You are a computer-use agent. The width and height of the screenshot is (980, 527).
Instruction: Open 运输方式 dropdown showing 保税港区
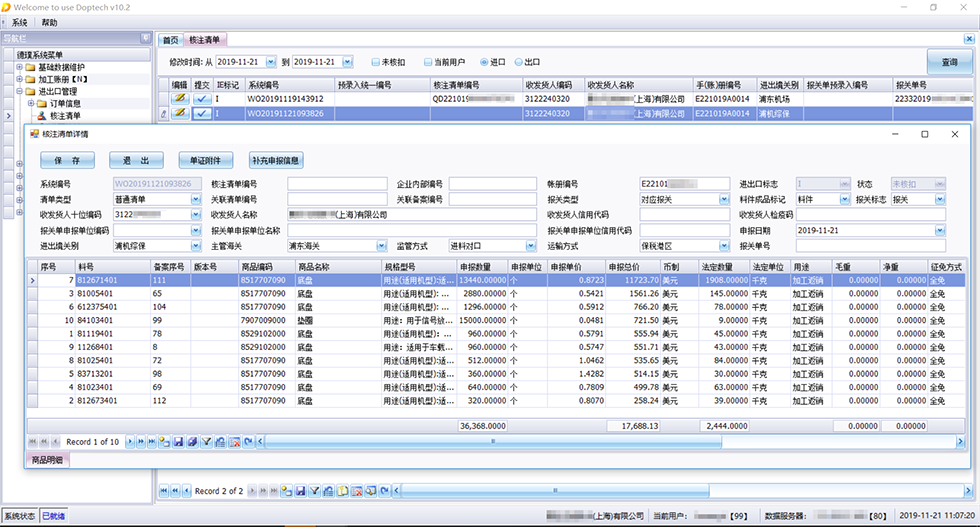coord(724,246)
